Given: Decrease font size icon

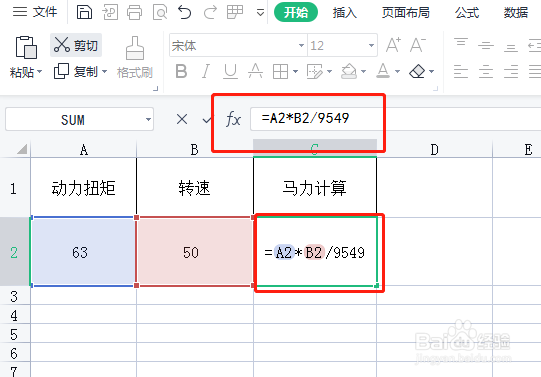Looking at the screenshot, I should point(418,45).
